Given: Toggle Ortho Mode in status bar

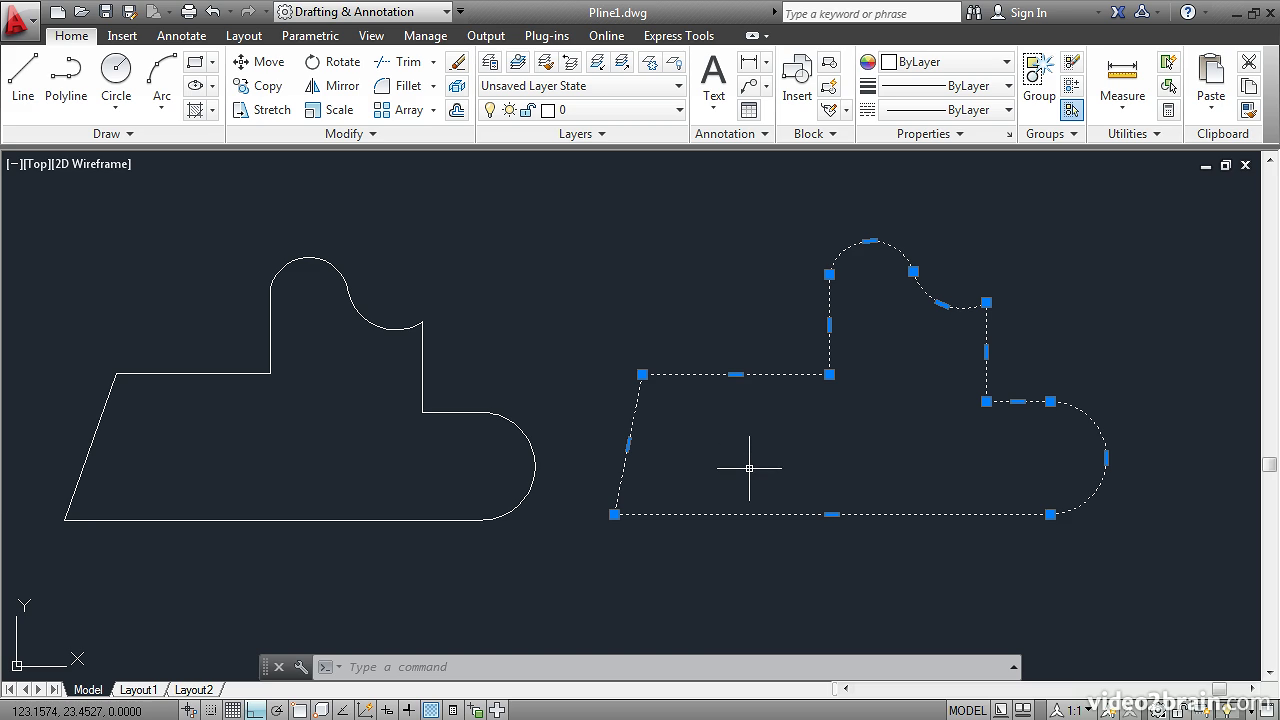Looking at the screenshot, I should 255,711.
